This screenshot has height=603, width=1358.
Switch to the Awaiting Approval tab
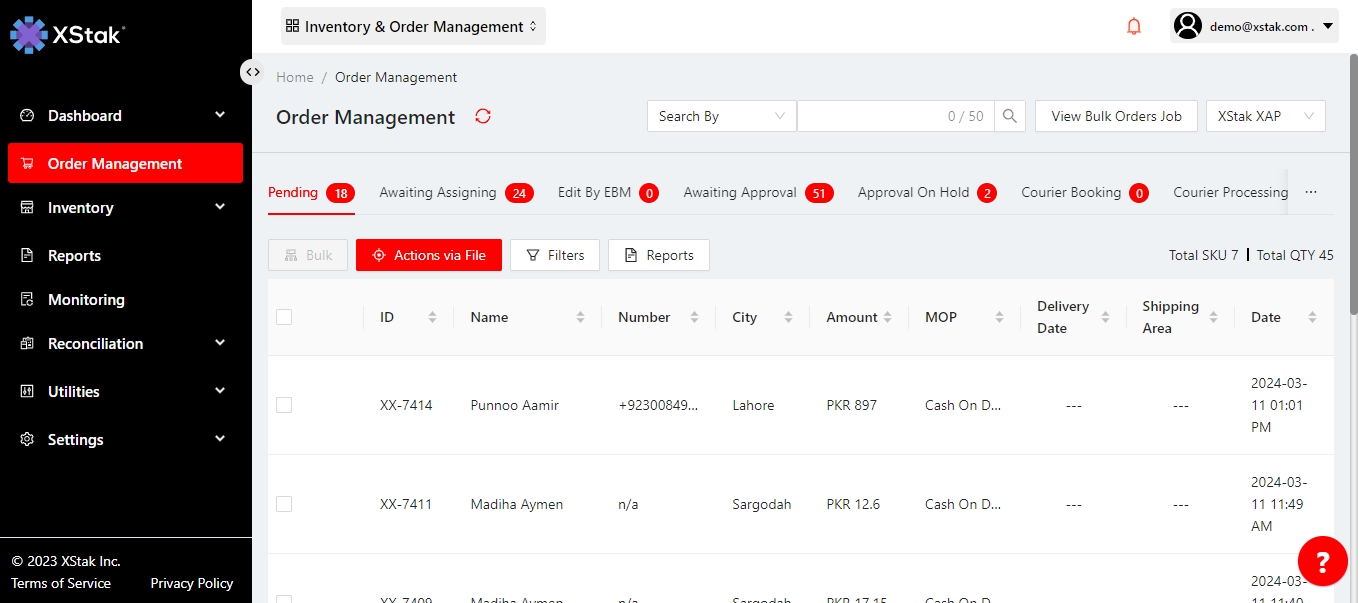click(x=740, y=192)
